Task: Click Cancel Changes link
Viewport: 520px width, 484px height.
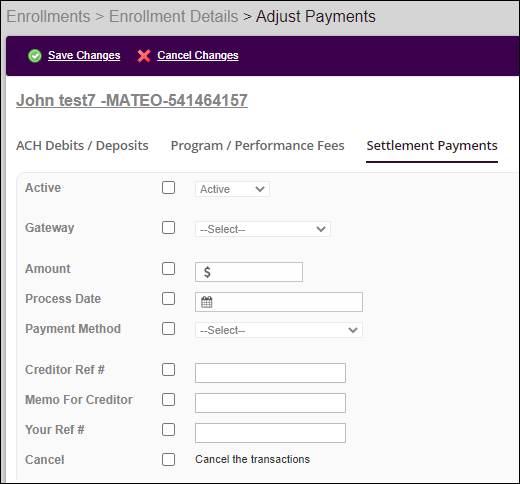Action: pyautogui.click(x=198, y=55)
